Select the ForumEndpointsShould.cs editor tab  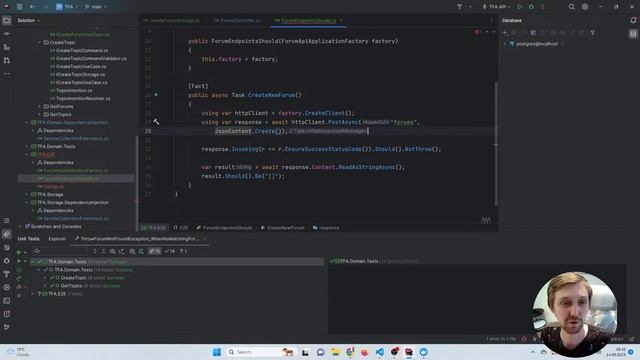click(309, 20)
